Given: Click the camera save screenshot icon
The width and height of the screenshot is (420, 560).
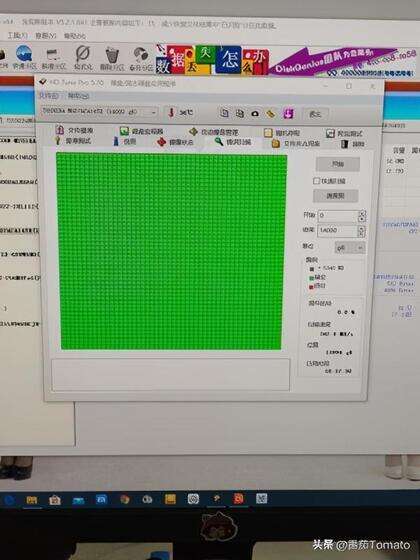Looking at the screenshot, I should (x=255, y=114).
